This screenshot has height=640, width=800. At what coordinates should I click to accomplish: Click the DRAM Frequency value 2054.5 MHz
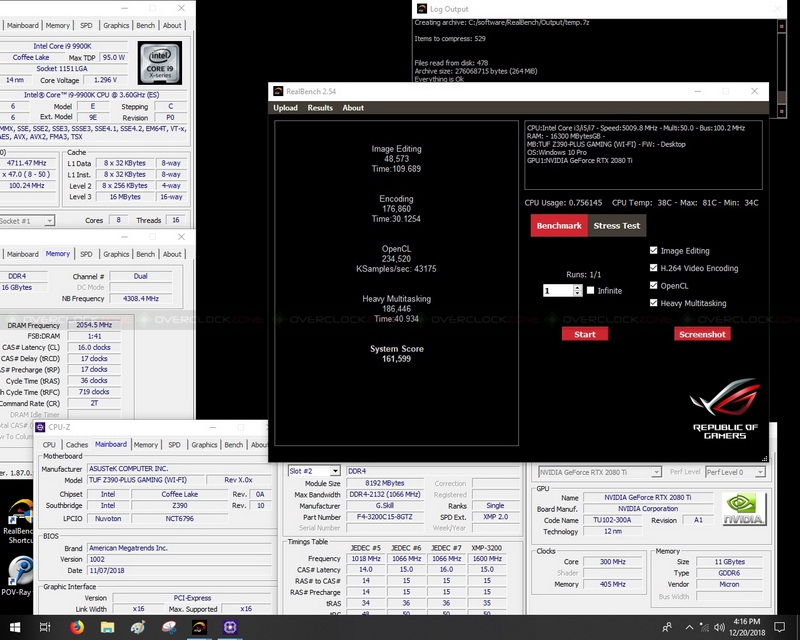[94, 325]
